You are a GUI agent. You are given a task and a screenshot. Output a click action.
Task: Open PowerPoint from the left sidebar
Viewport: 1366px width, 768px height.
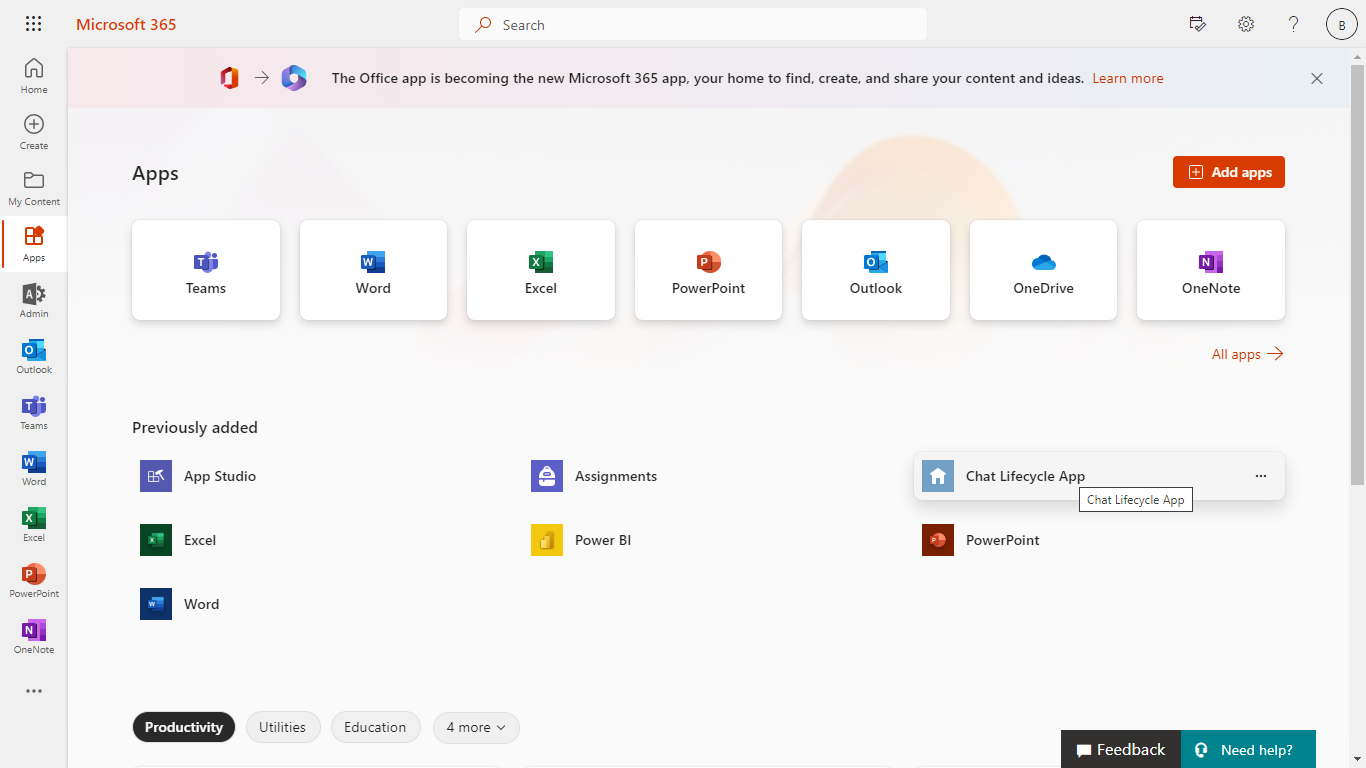tap(34, 580)
